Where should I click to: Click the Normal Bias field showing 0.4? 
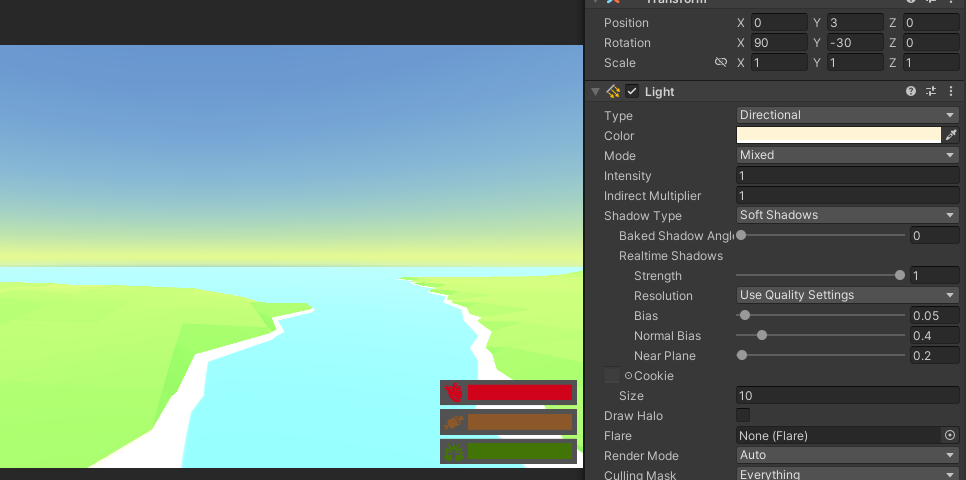[x=935, y=336]
